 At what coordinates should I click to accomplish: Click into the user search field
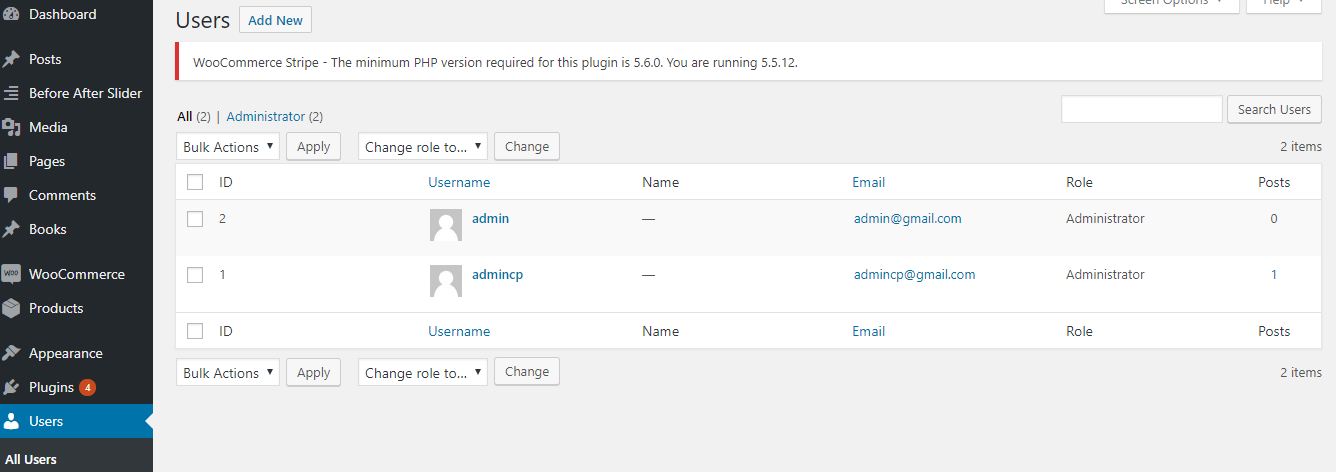[x=1141, y=109]
